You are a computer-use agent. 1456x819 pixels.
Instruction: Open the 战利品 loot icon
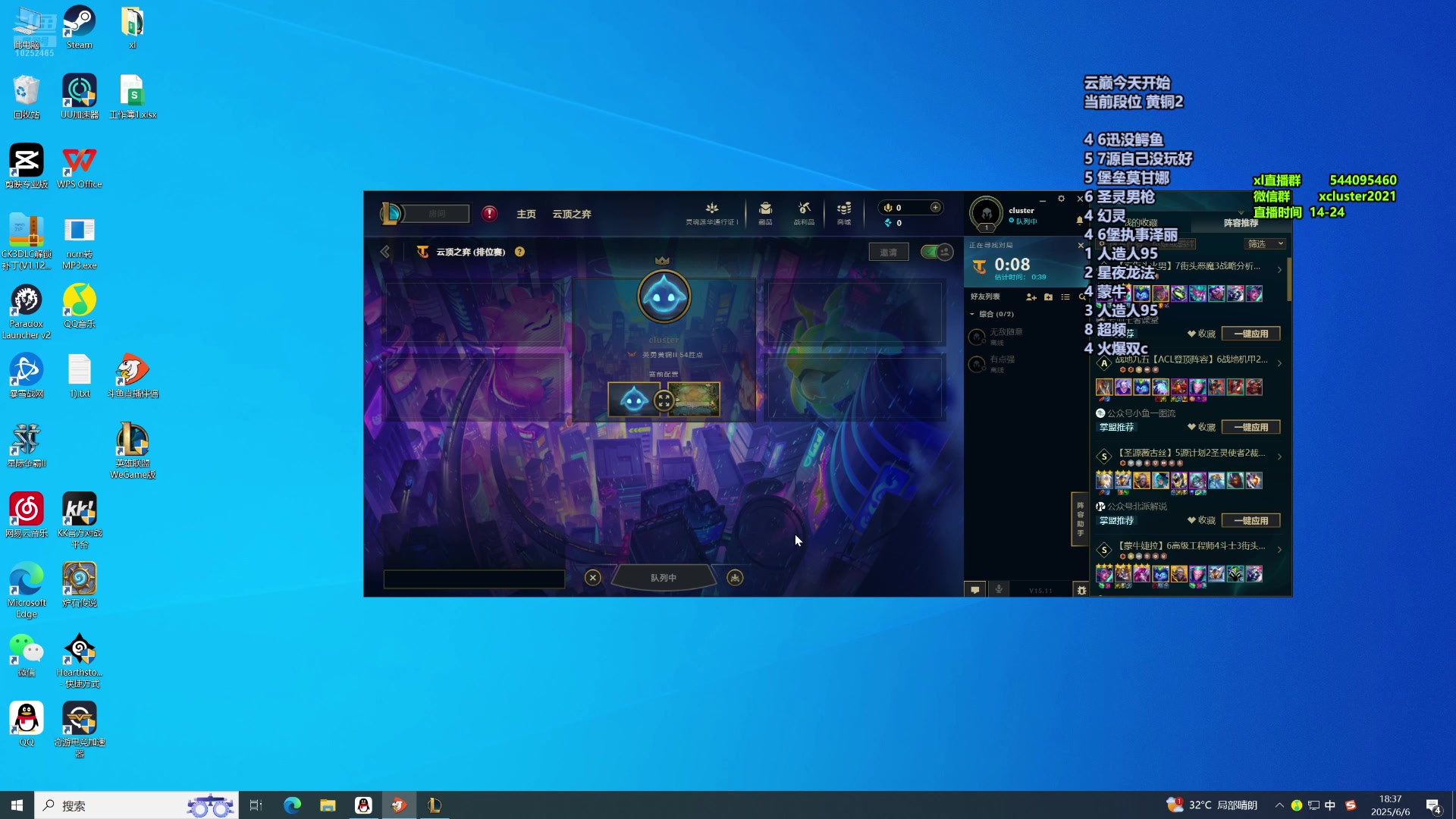[804, 213]
